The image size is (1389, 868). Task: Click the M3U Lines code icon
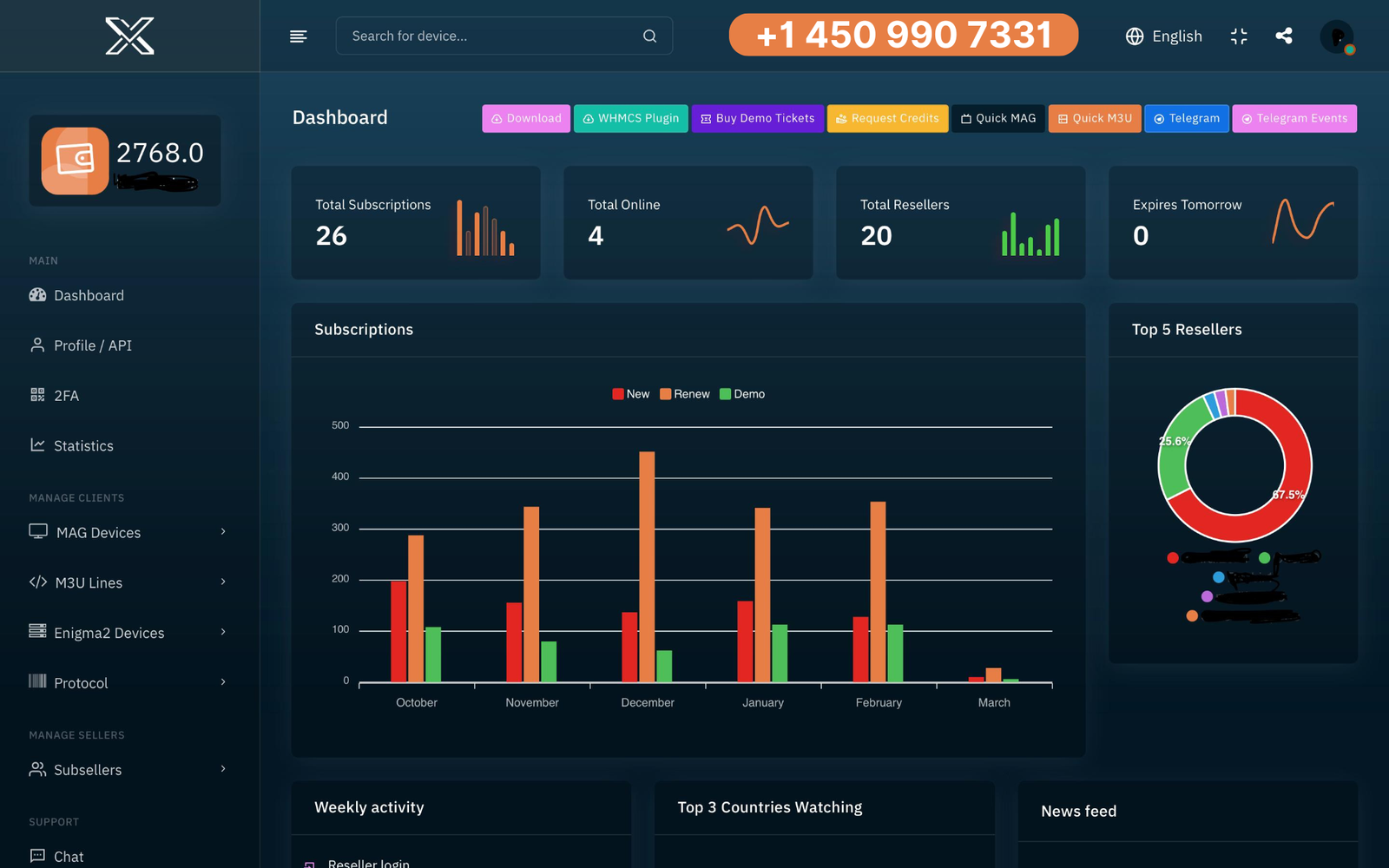pos(38,582)
